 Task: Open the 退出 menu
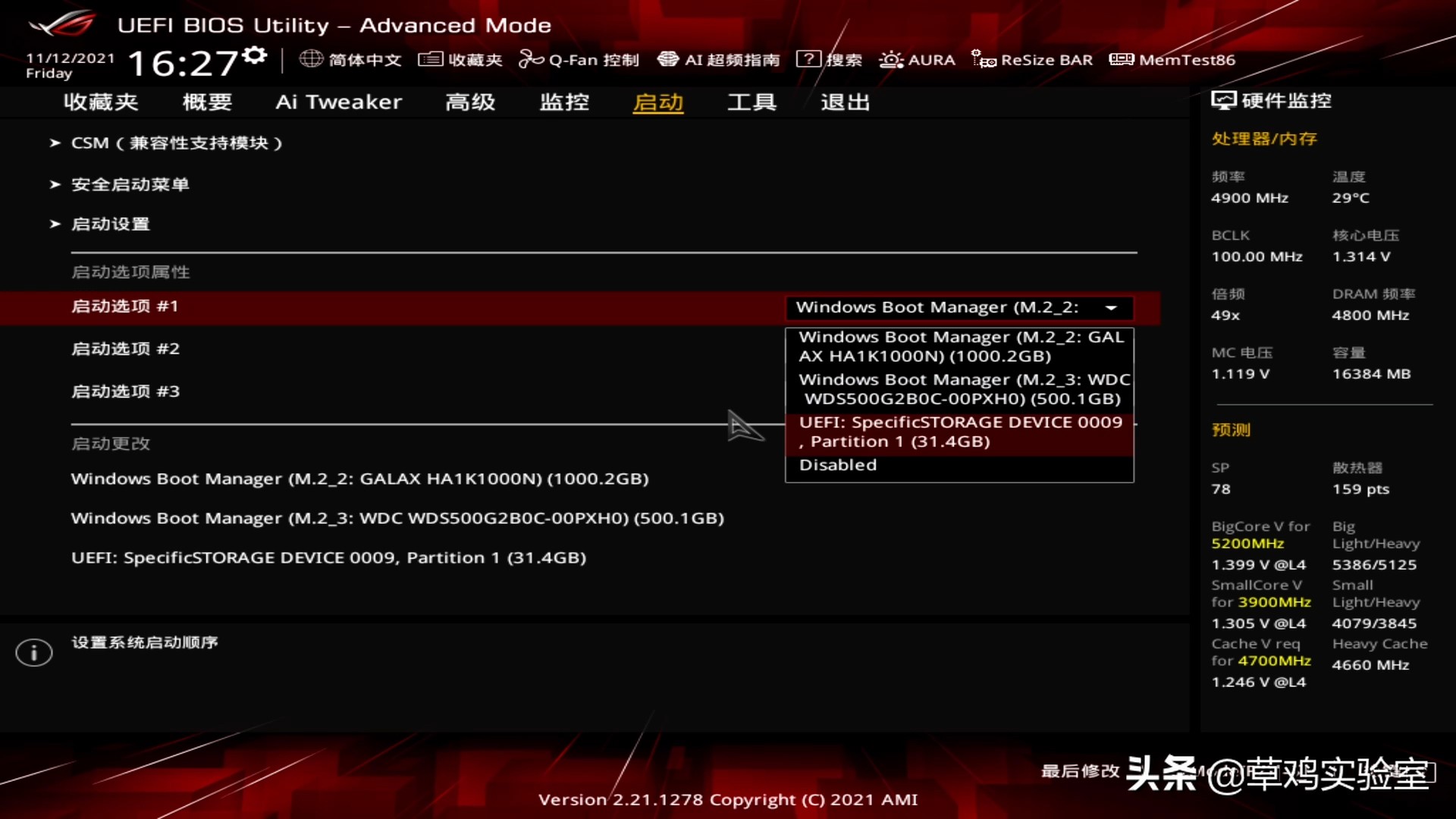tap(844, 102)
